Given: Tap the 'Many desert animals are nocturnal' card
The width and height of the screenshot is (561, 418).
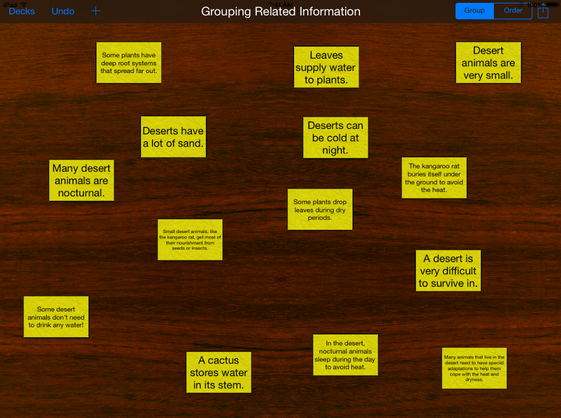Looking at the screenshot, I should coord(82,180).
